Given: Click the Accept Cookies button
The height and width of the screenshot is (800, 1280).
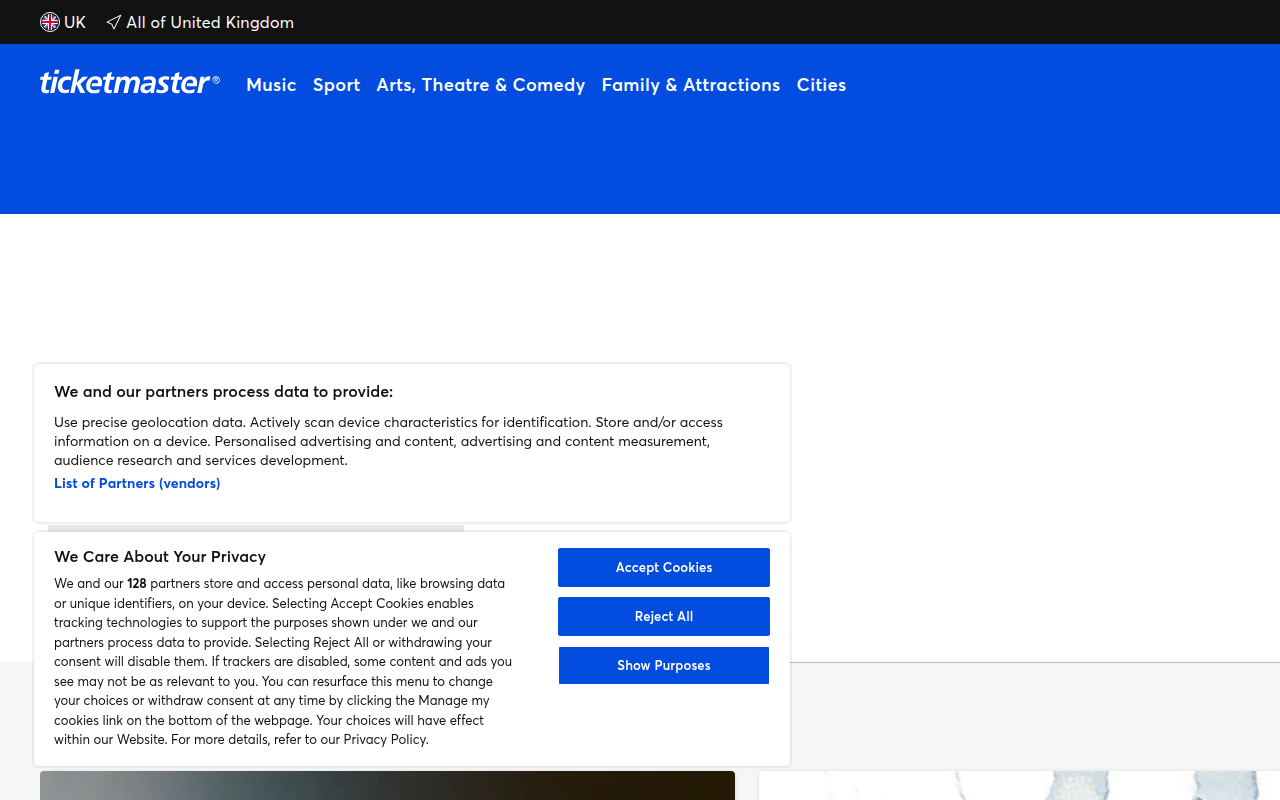Looking at the screenshot, I should click(664, 567).
